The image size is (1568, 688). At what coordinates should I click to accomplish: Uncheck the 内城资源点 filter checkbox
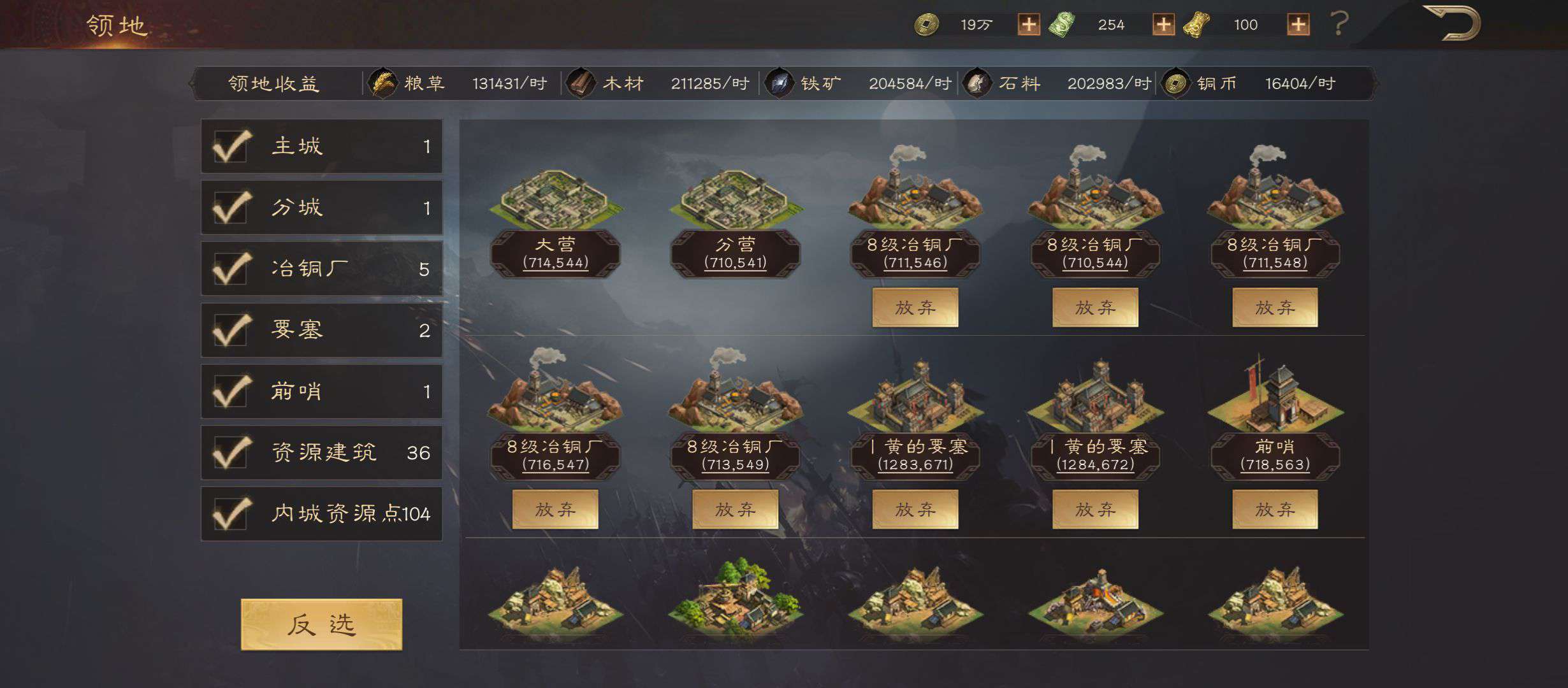(231, 513)
